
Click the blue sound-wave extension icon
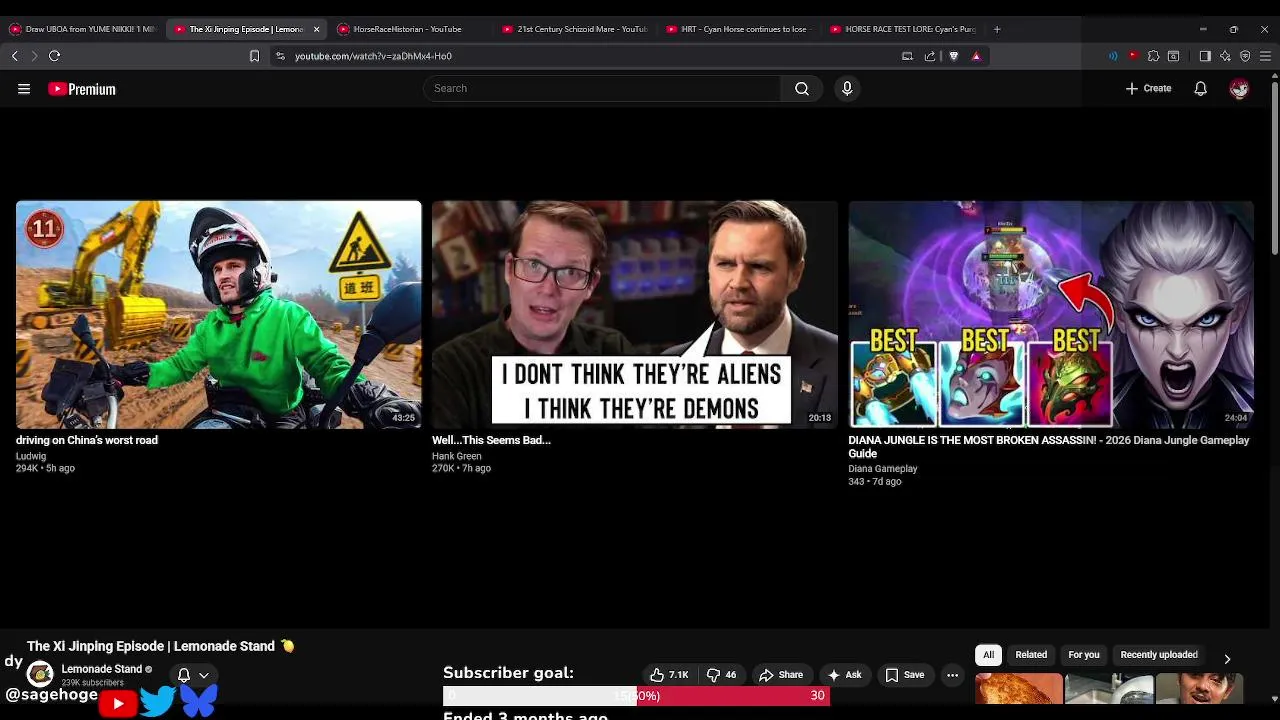coord(1113,56)
